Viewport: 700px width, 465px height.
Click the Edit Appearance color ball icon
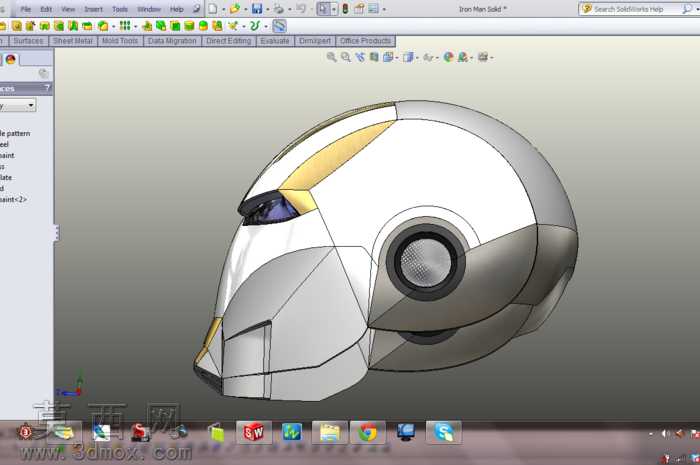click(x=448, y=57)
